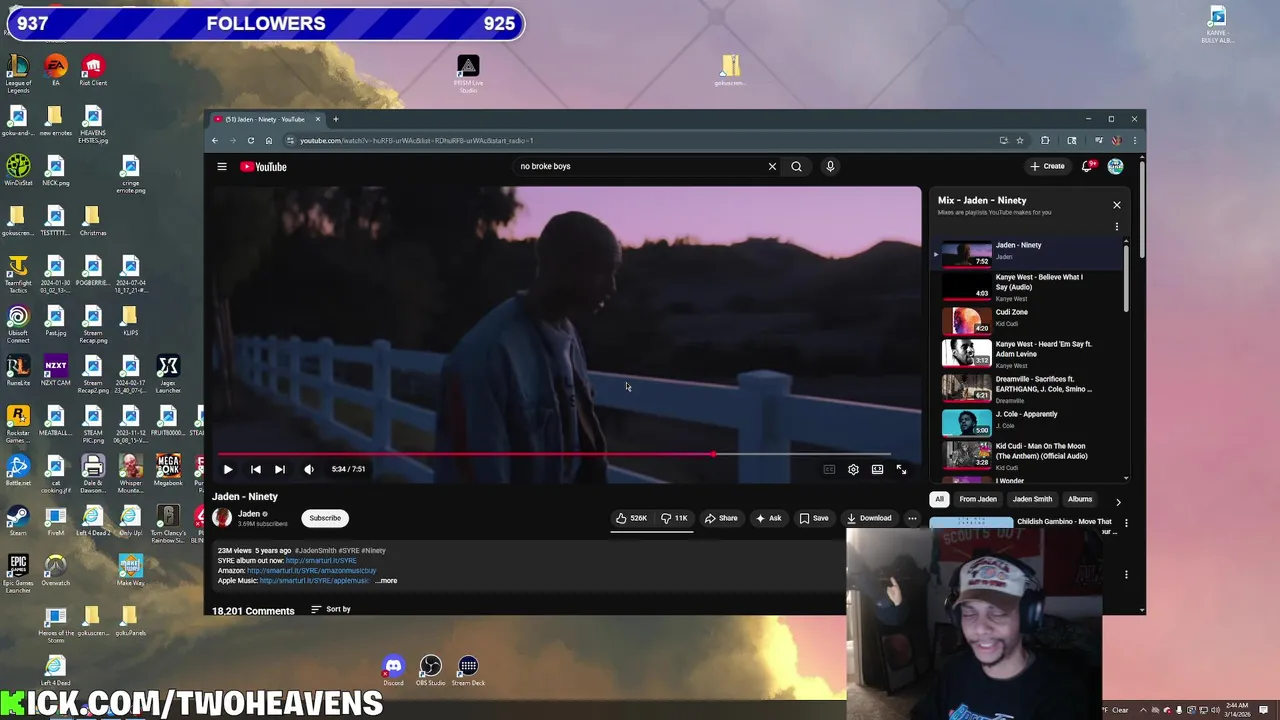Mute the video with the speaker icon
1280x720 pixels.
pyautogui.click(x=309, y=469)
